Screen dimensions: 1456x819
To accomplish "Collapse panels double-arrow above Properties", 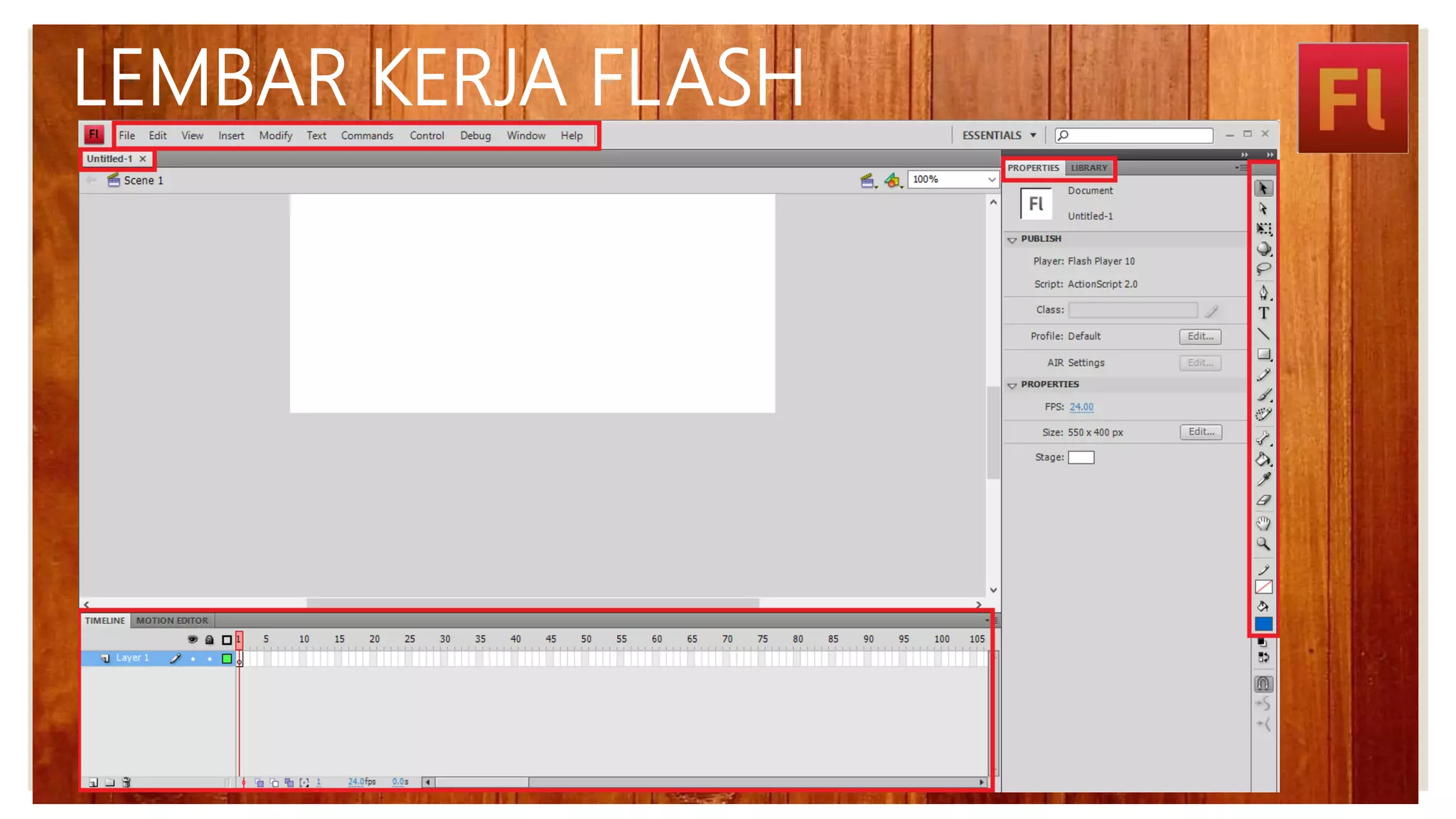I will click(1245, 154).
